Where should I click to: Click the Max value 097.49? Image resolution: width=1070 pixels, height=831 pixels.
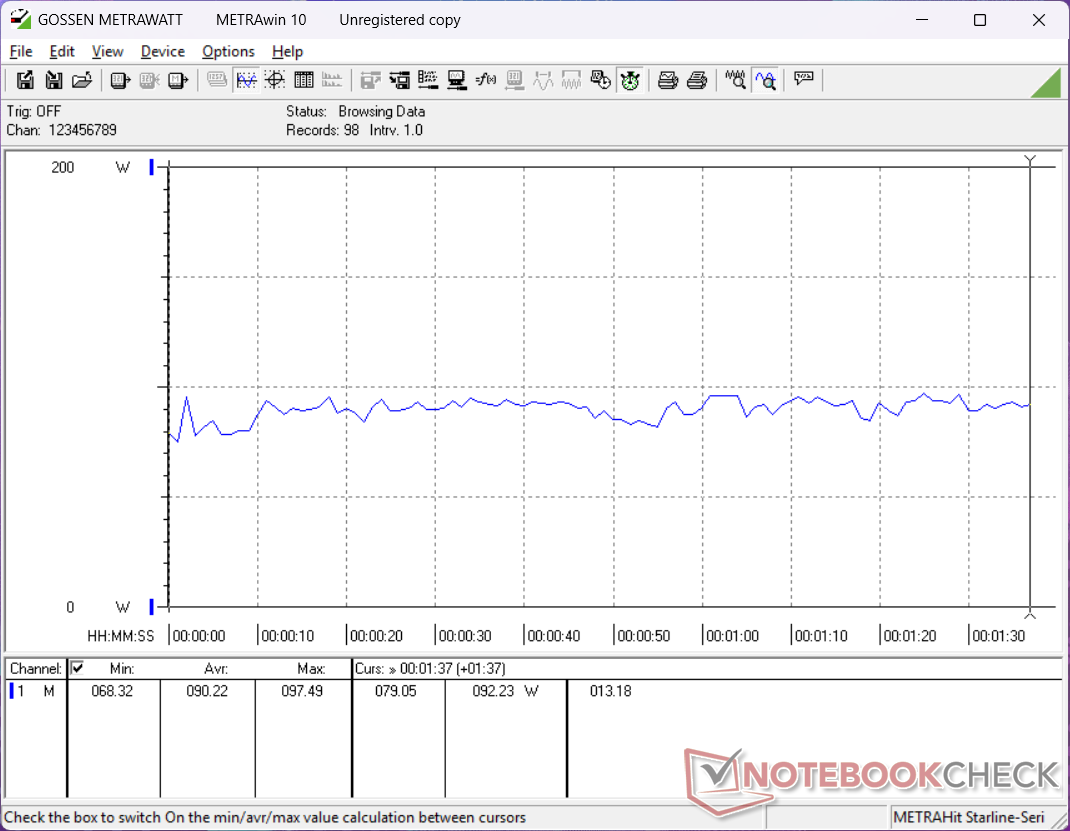click(302, 691)
